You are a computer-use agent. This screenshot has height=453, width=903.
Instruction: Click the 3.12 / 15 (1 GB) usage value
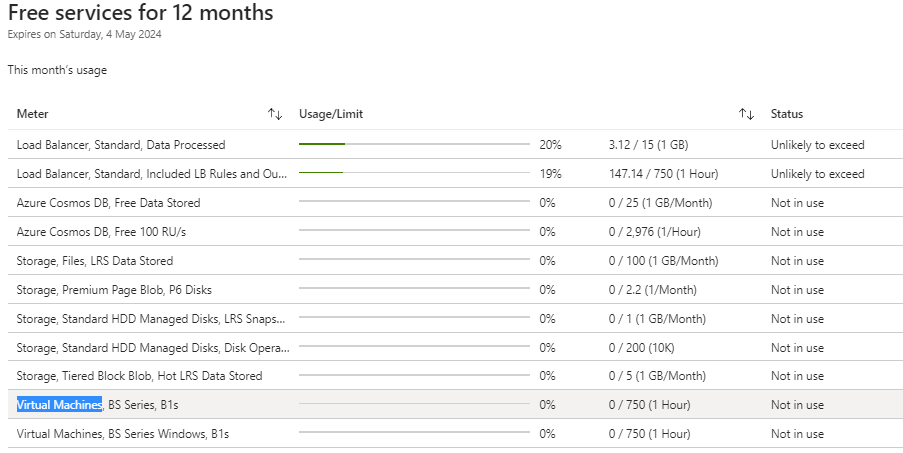click(648, 144)
